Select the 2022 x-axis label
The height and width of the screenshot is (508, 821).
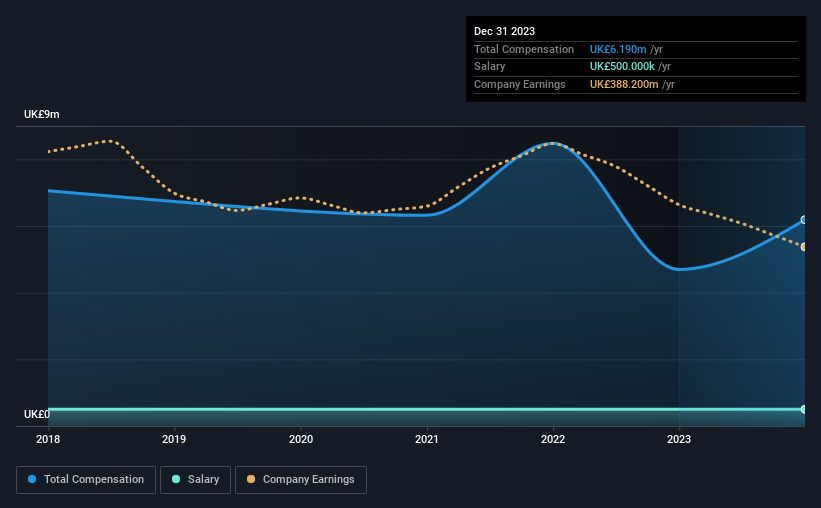[x=553, y=439]
